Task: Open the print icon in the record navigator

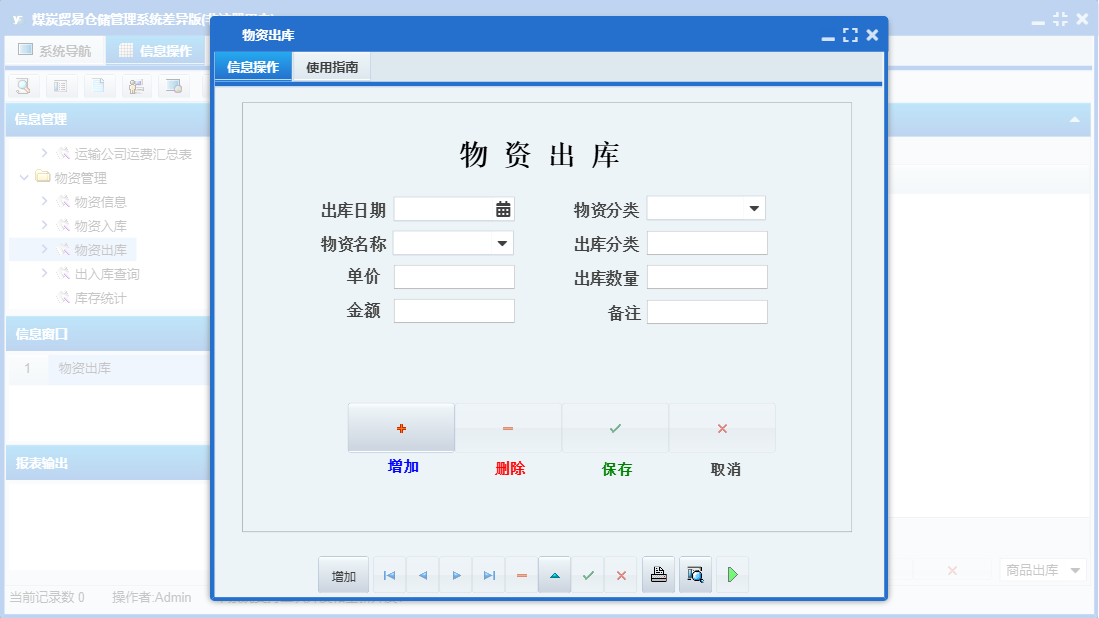Action: click(658, 574)
